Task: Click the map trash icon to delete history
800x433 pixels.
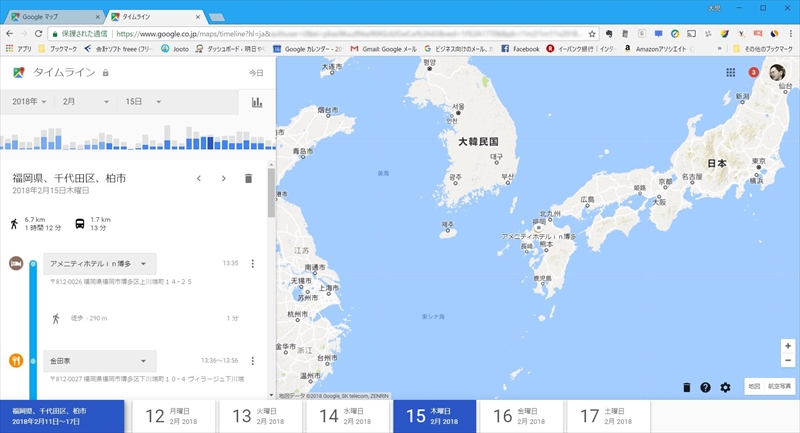Action: point(687,388)
